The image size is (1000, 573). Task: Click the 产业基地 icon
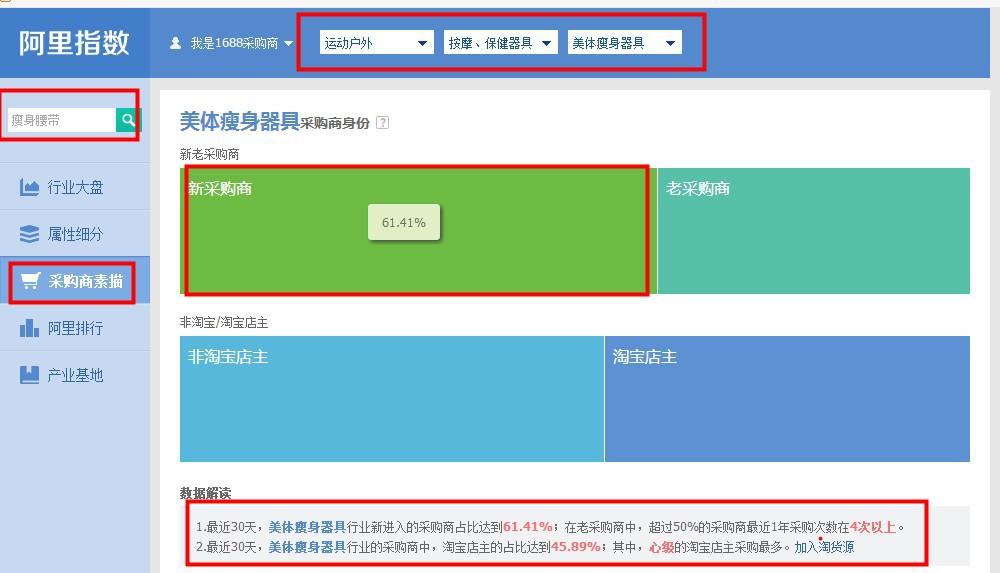[29, 375]
